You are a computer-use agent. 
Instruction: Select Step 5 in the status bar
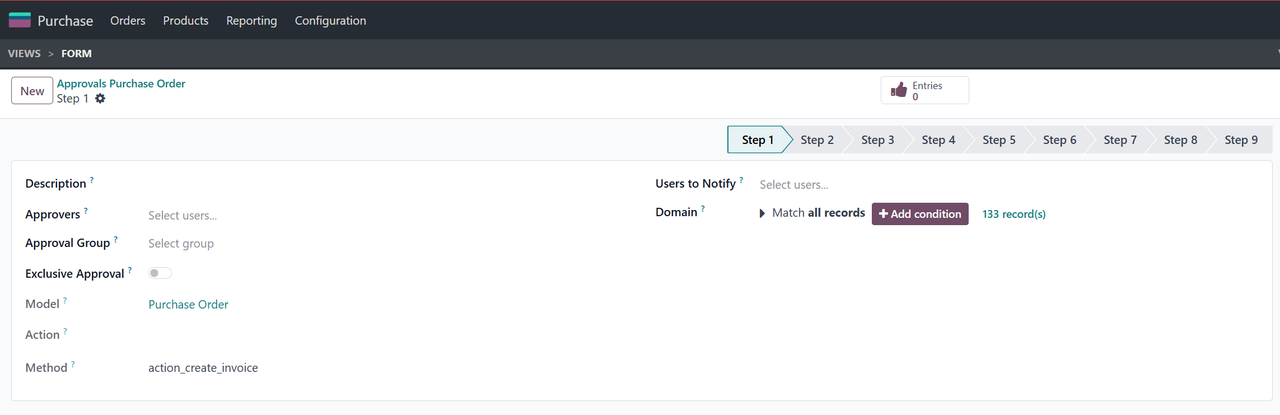tap(999, 140)
